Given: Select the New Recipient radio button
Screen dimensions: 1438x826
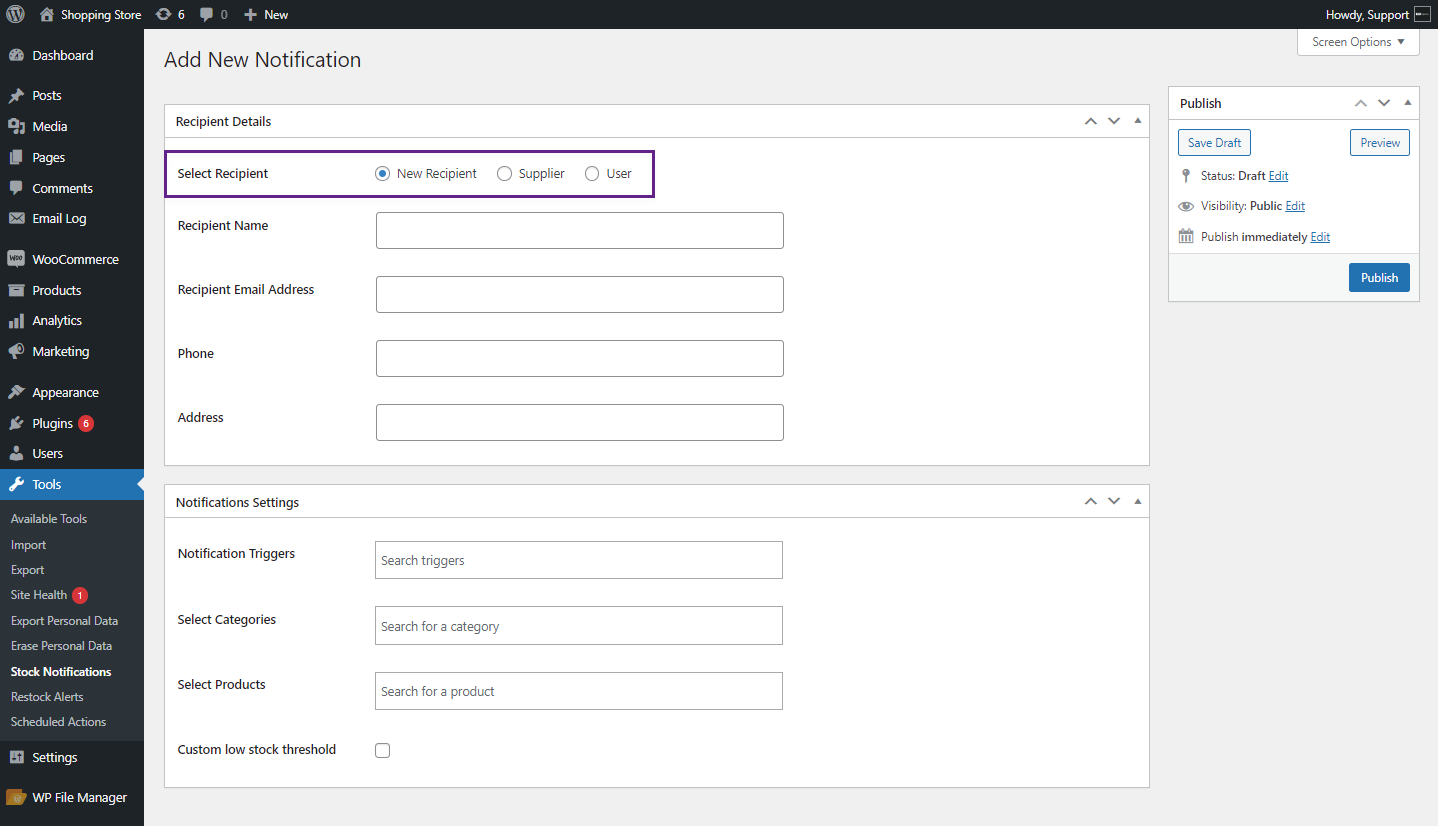Looking at the screenshot, I should click(382, 174).
